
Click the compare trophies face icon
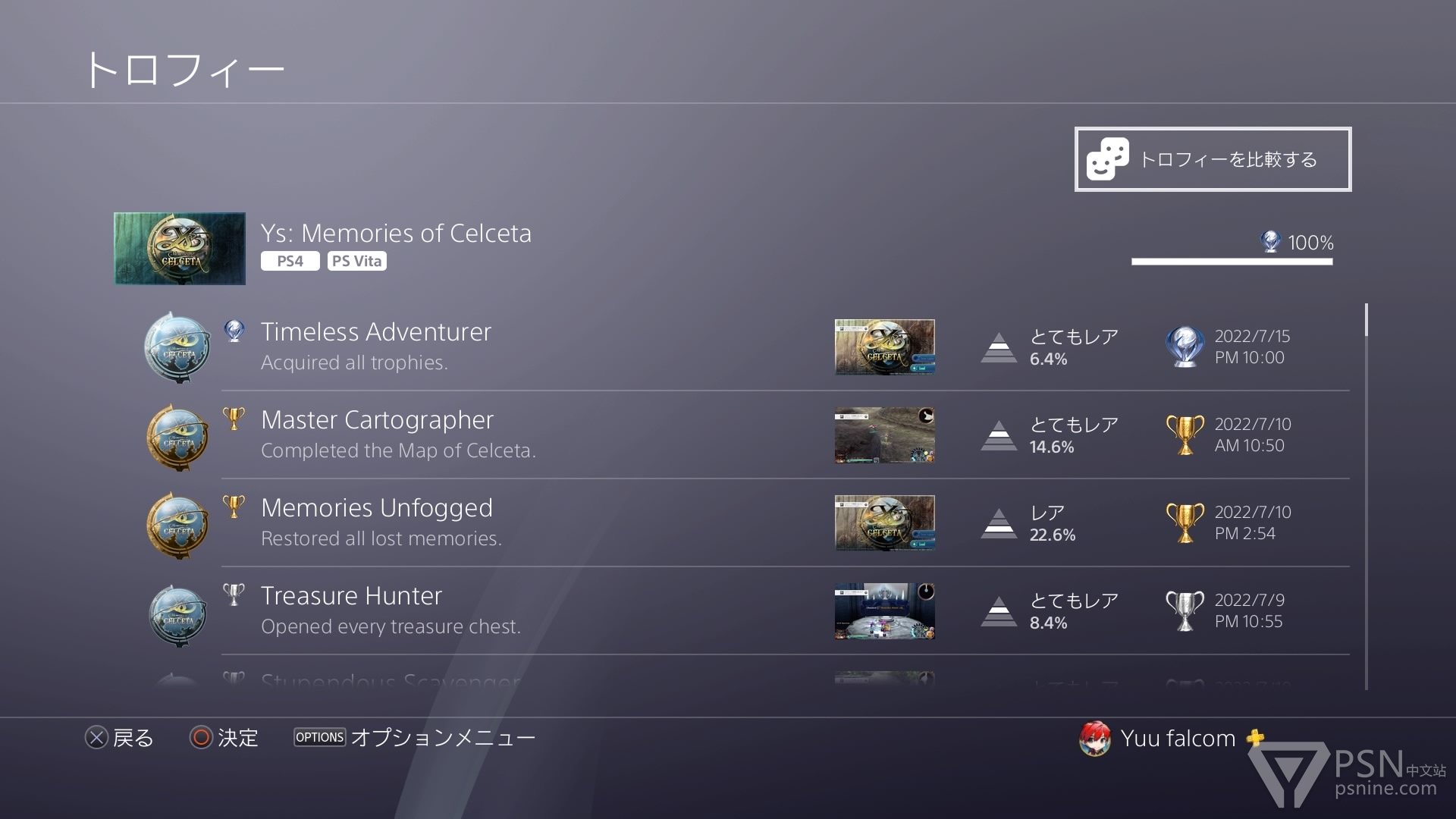click(1107, 159)
